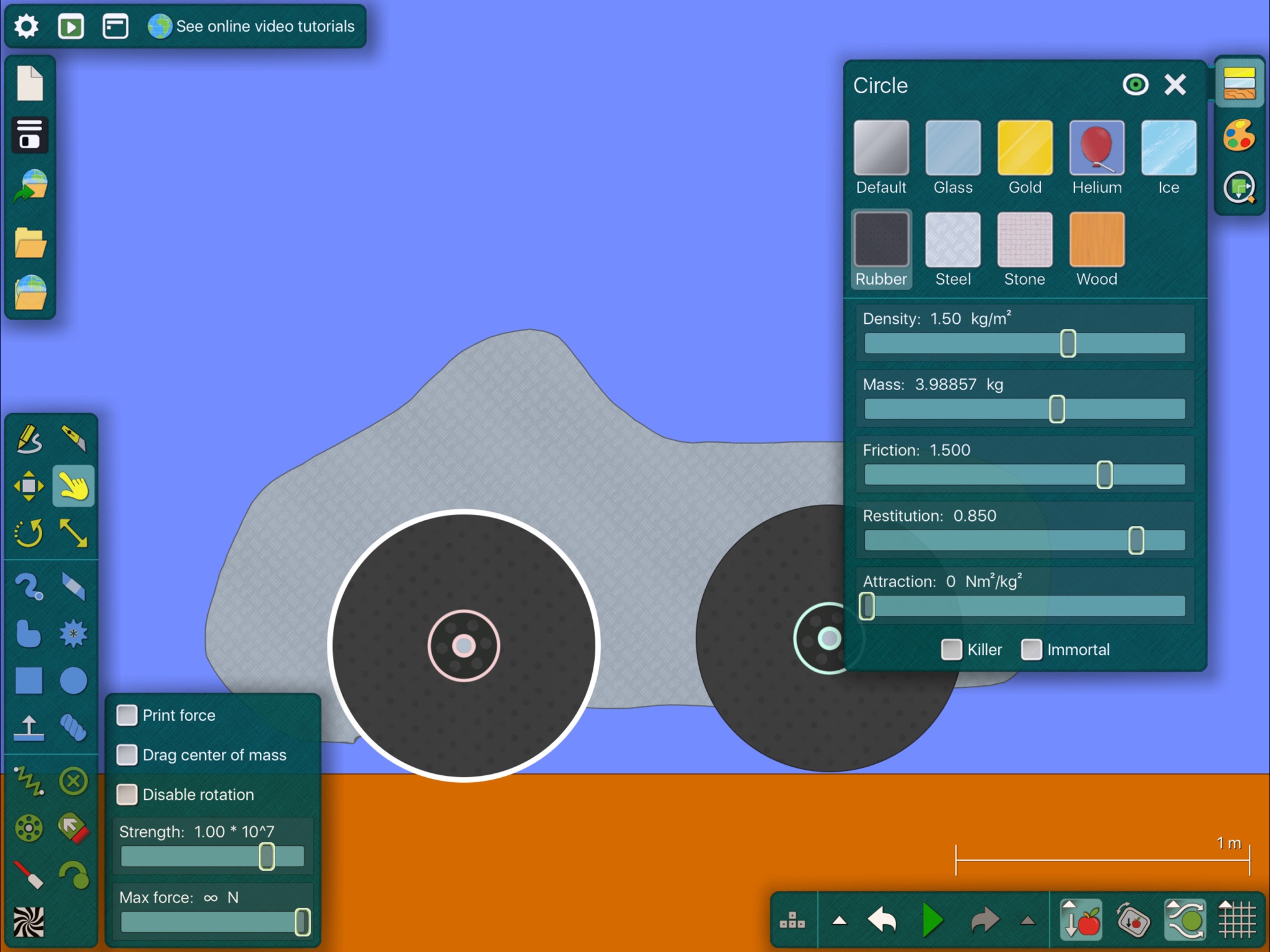Choose the Glass material
This screenshot has width=1270, height=952.
(x=953, y=158)
